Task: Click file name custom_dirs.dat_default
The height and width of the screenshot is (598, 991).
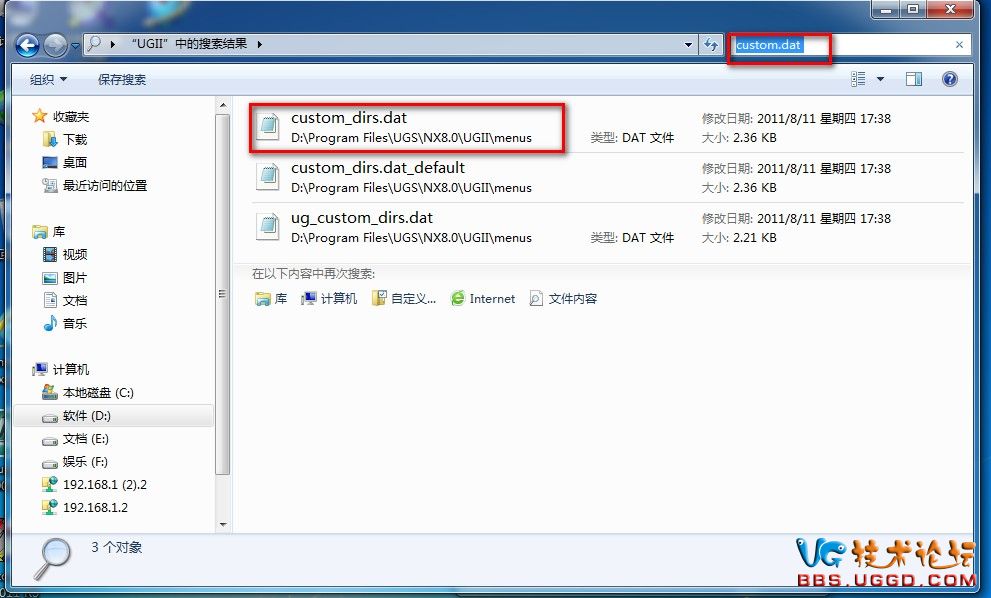Action: click(378, 168)
